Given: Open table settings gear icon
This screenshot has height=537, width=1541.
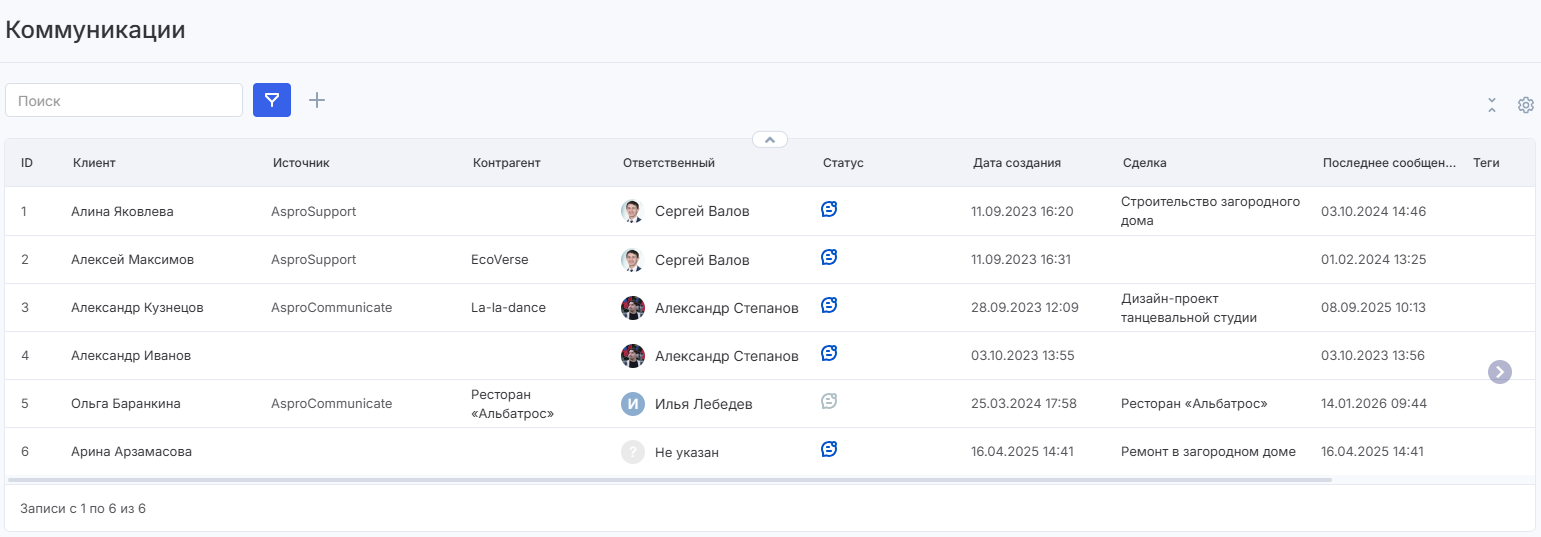Looking at the screenshot, I should (x=1525, y=105).
